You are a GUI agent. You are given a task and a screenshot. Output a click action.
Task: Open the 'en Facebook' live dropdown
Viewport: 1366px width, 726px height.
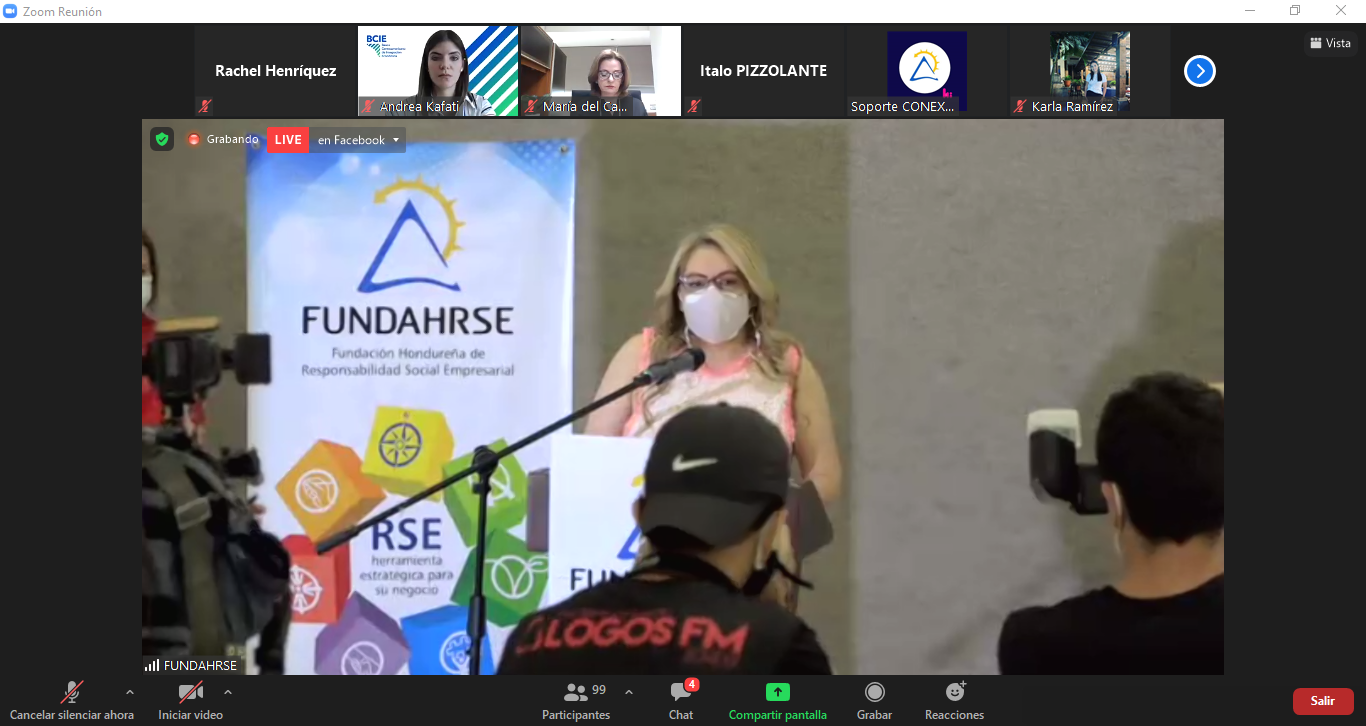pyautogui.click(x=357, y=140)
